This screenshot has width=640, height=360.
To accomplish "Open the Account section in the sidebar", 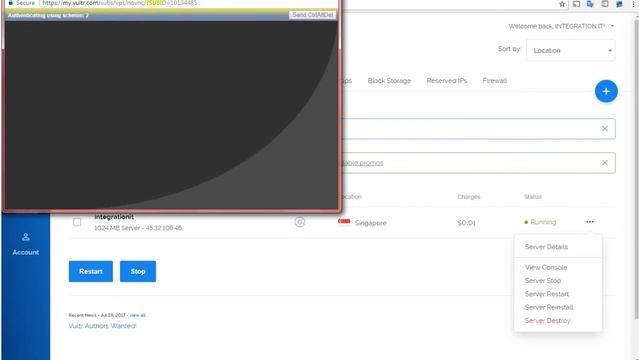I will [x=25, y=244].
